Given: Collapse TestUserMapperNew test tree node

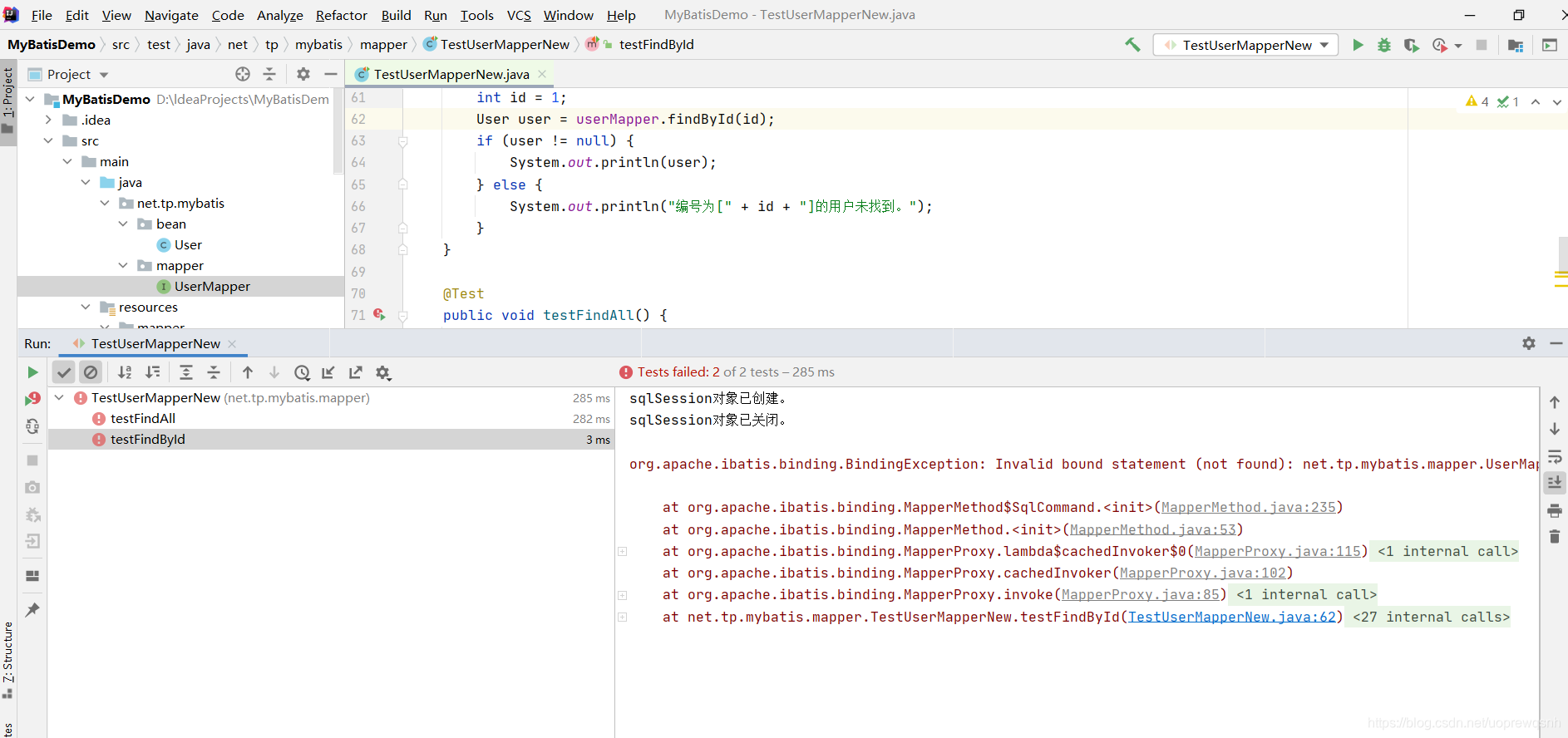Looking at the screenshot, I should pyautogui.click(x=60, y=397).
